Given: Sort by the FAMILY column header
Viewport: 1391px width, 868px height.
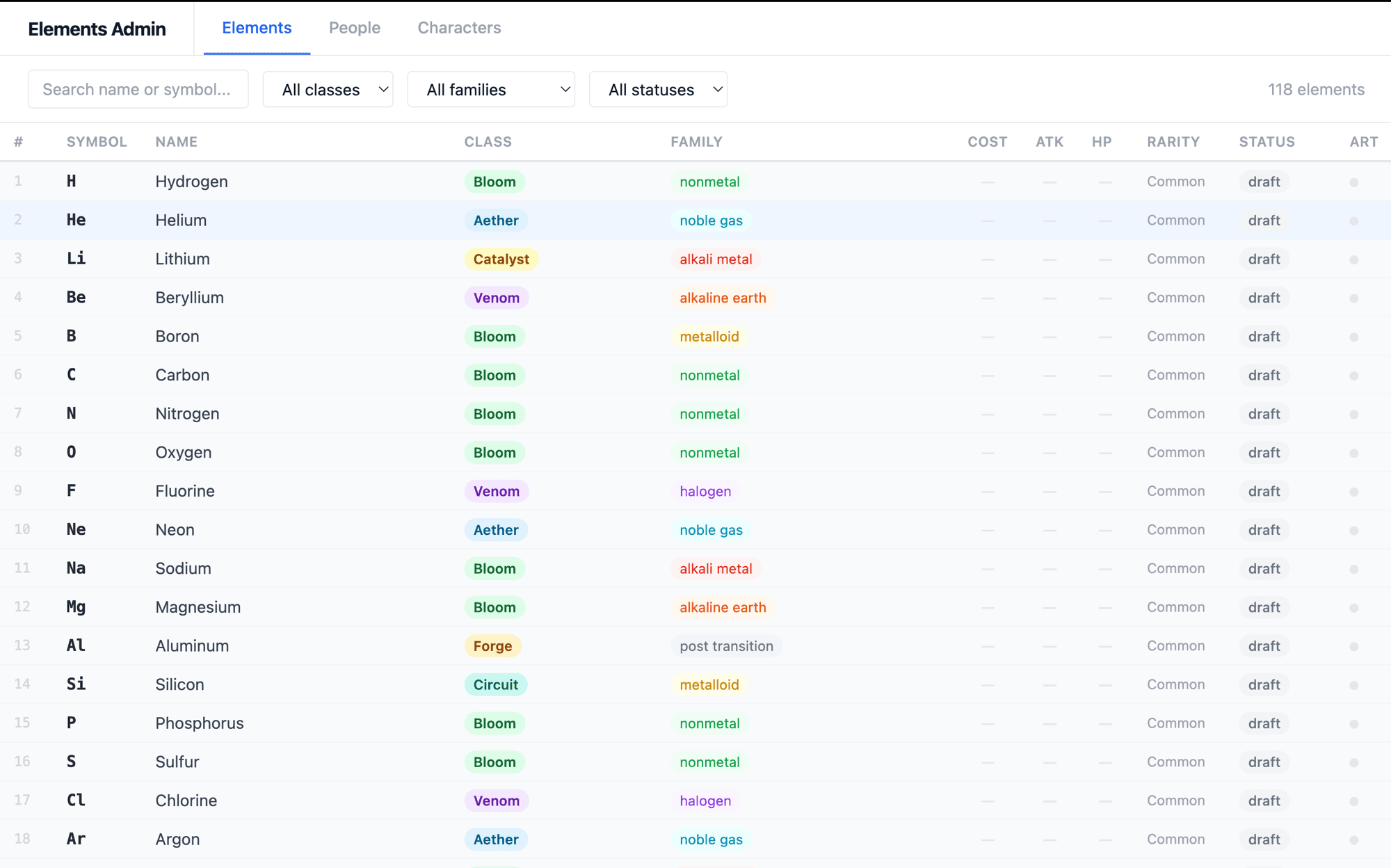Looking at the screenshot, I should pyautogui.click(x=696, y=142).
